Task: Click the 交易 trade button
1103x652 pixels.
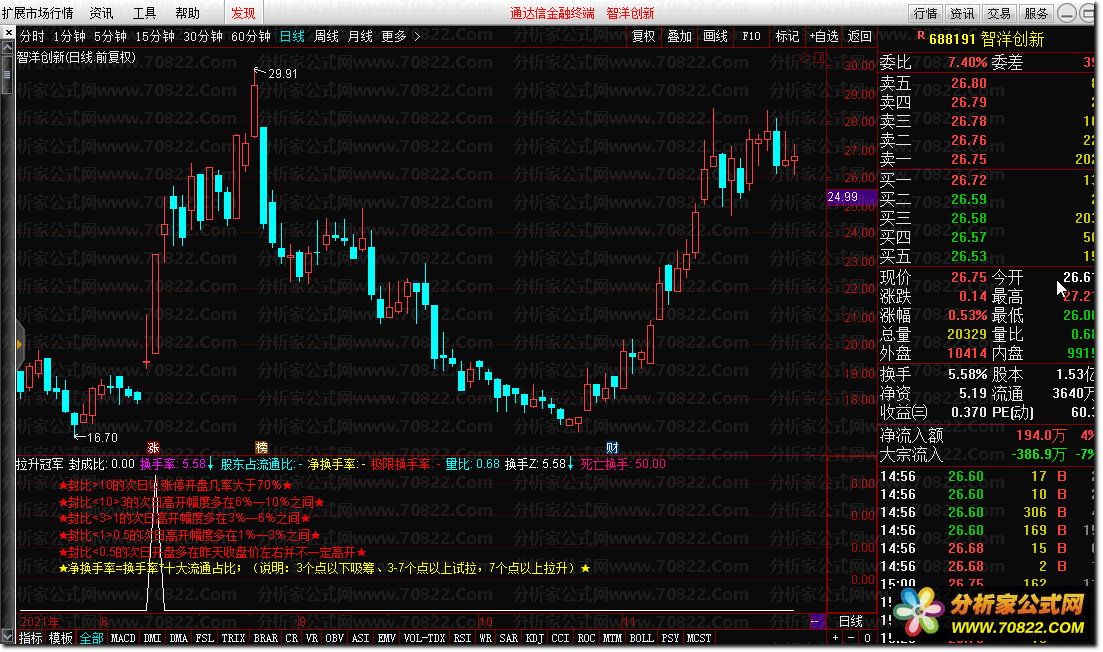Action: coord(999,13)
